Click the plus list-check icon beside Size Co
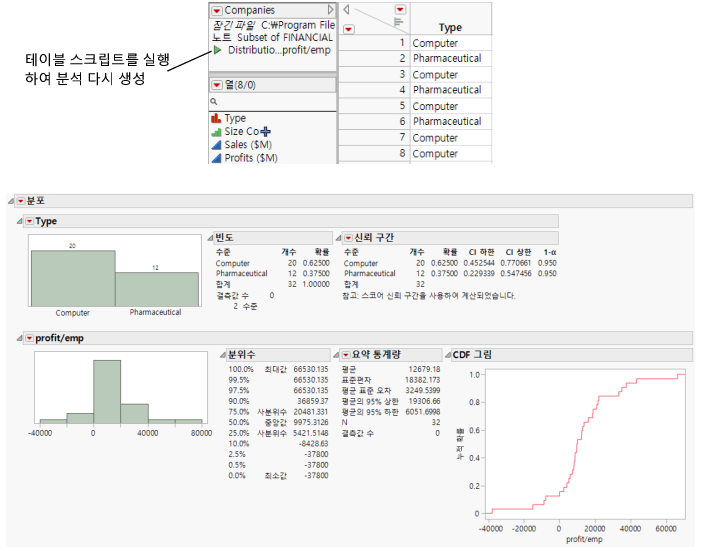This screenshot has width=706, height=551. 266,131
